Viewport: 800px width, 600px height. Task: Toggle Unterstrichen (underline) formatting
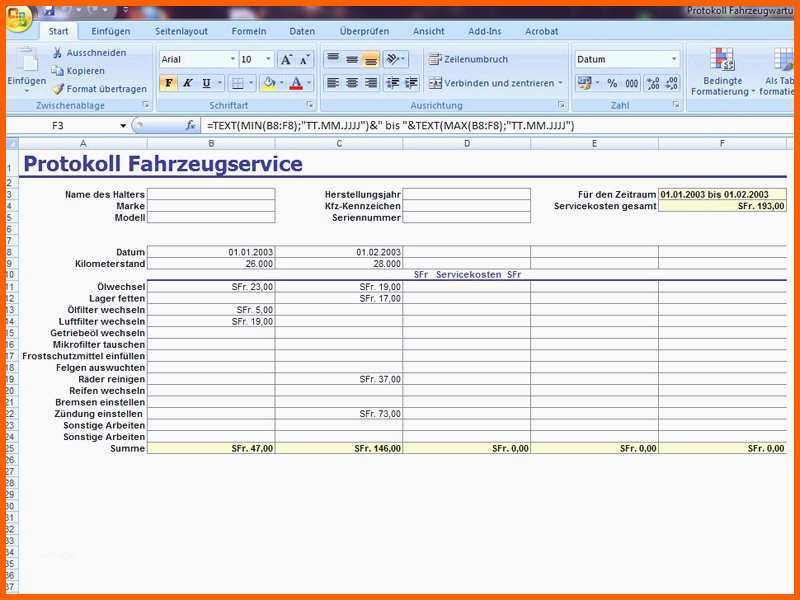pos(205,83)
